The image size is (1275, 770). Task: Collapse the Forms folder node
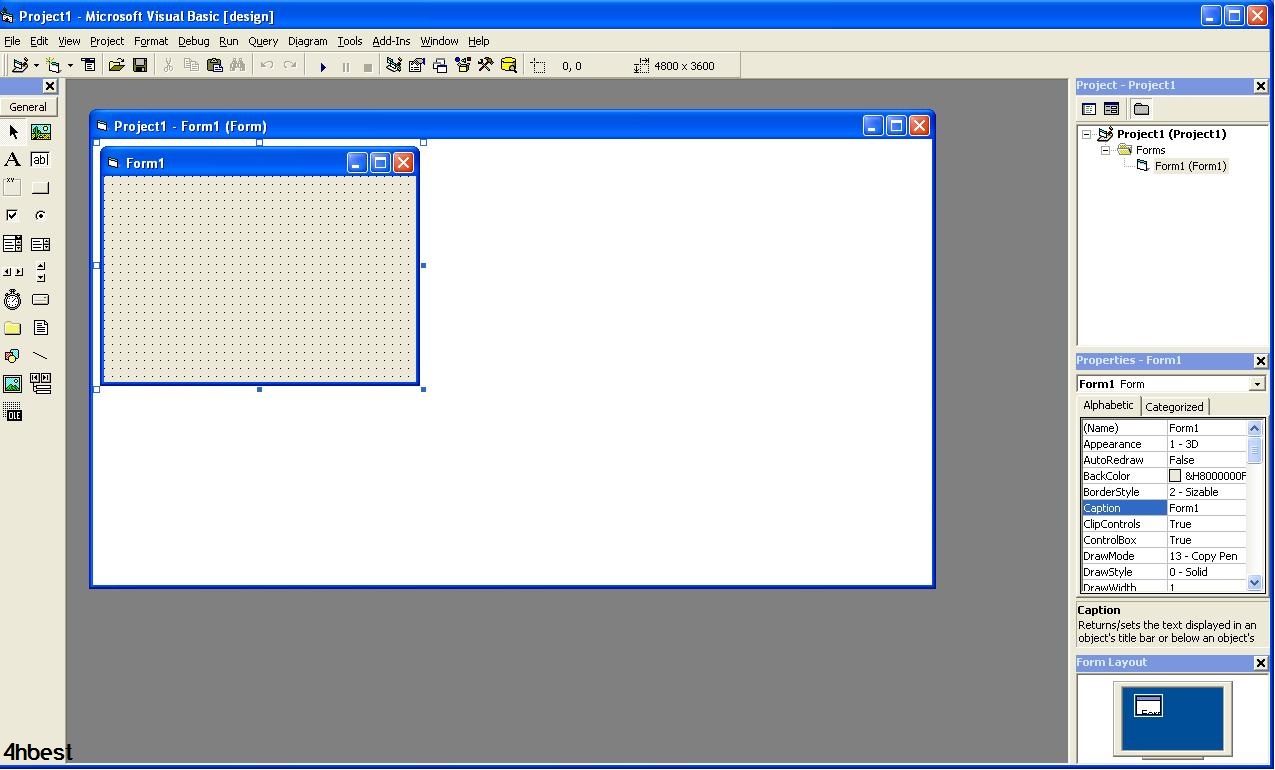point(1106,150)
